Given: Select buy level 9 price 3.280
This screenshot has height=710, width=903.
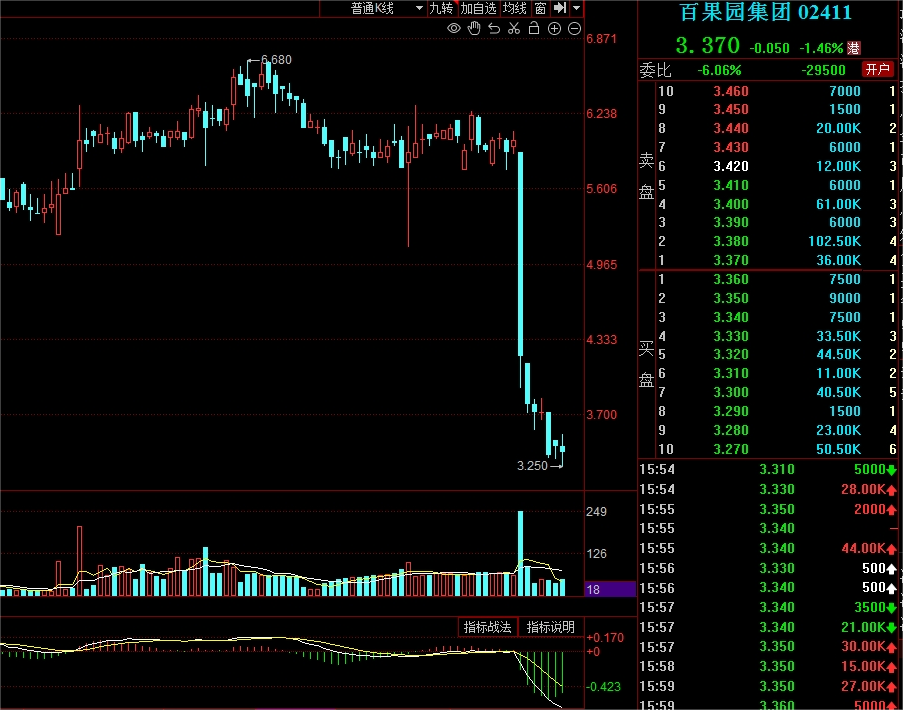Looking at the screenshot, I should click(731, 430).
